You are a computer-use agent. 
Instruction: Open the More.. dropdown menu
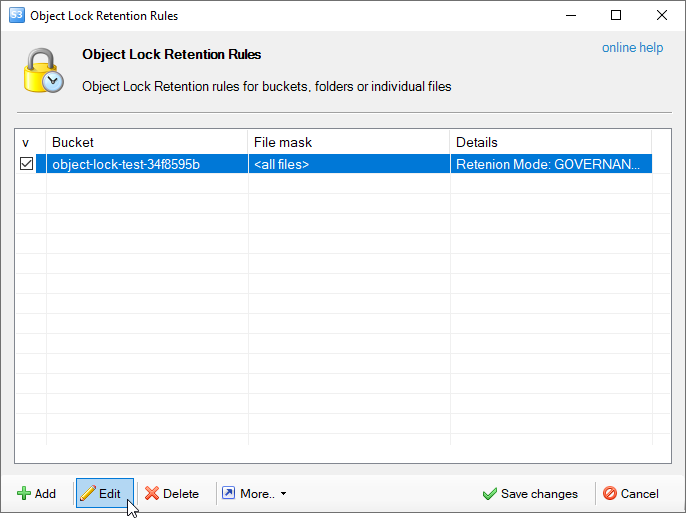pyautogui.click(x=254, y=494)
